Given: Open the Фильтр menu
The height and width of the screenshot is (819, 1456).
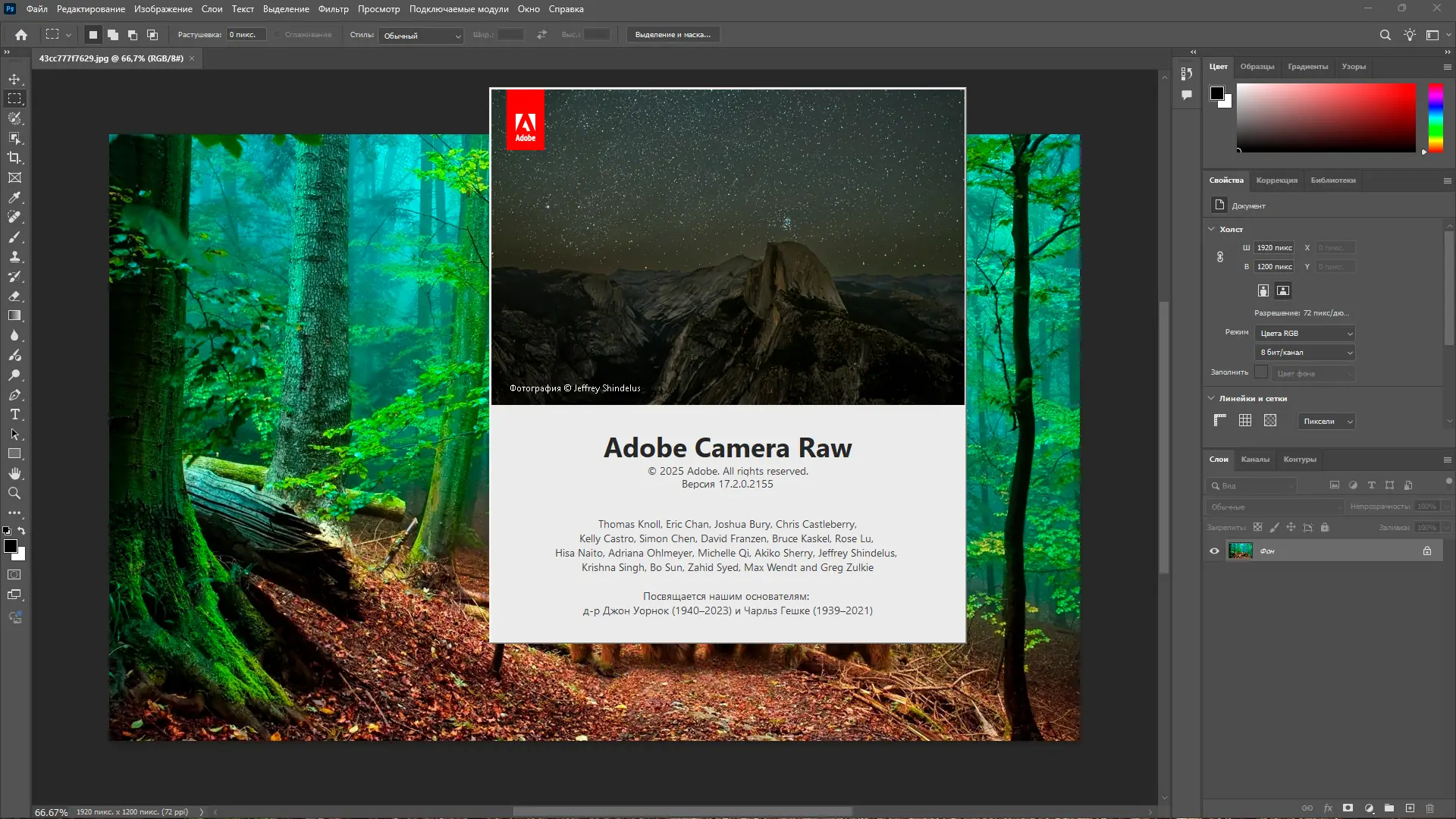Looking at the screenshot, I should pyautogui.click(x=334, y=9).
